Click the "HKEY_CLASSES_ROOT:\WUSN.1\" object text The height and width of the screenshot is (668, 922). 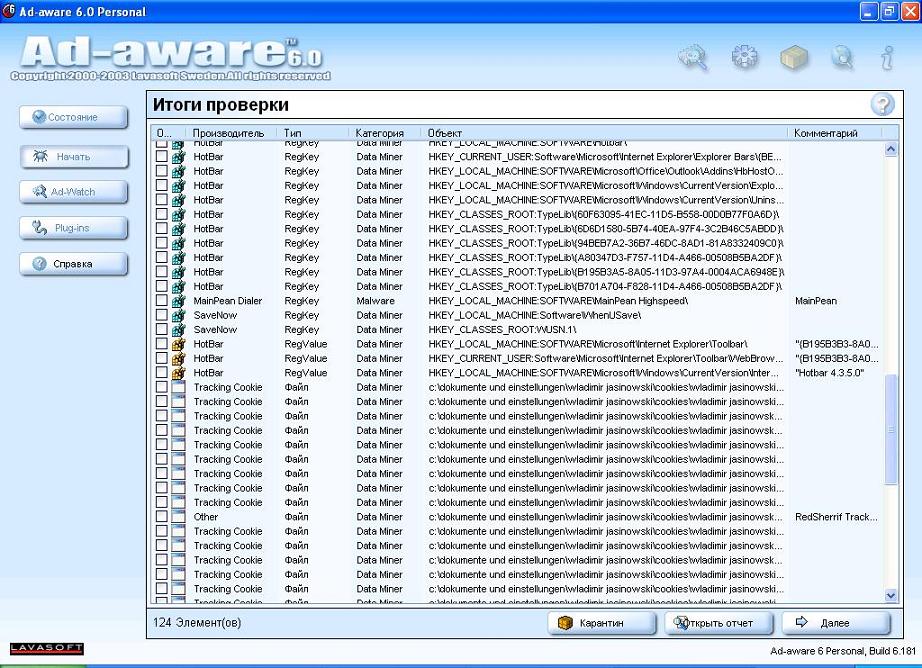coord(502,330)
